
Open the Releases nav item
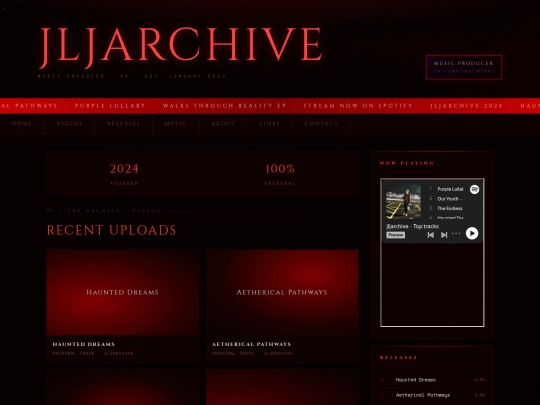click(x=124, y=123)
